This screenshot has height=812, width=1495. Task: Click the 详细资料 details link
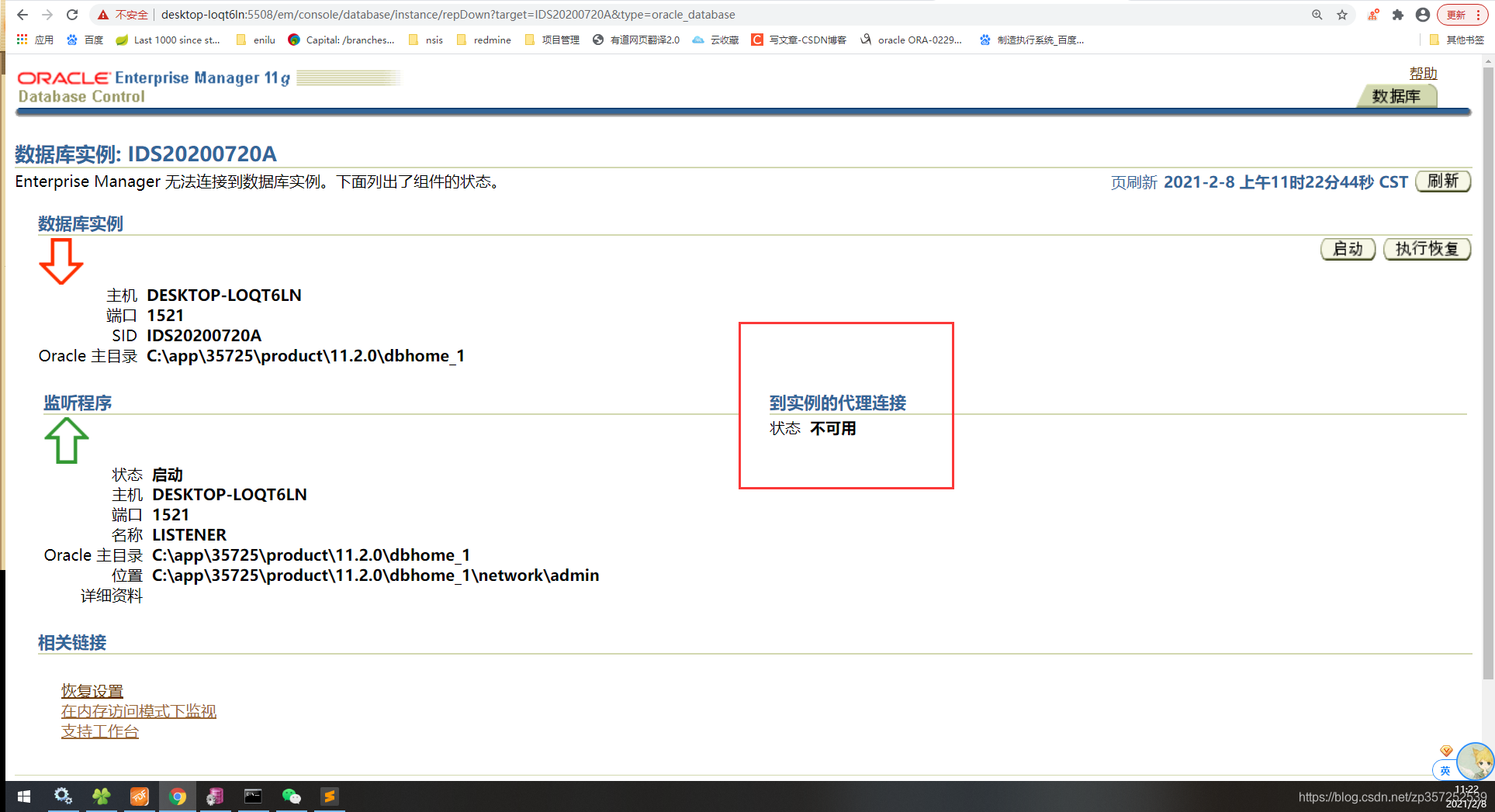(x=112, y=596)
